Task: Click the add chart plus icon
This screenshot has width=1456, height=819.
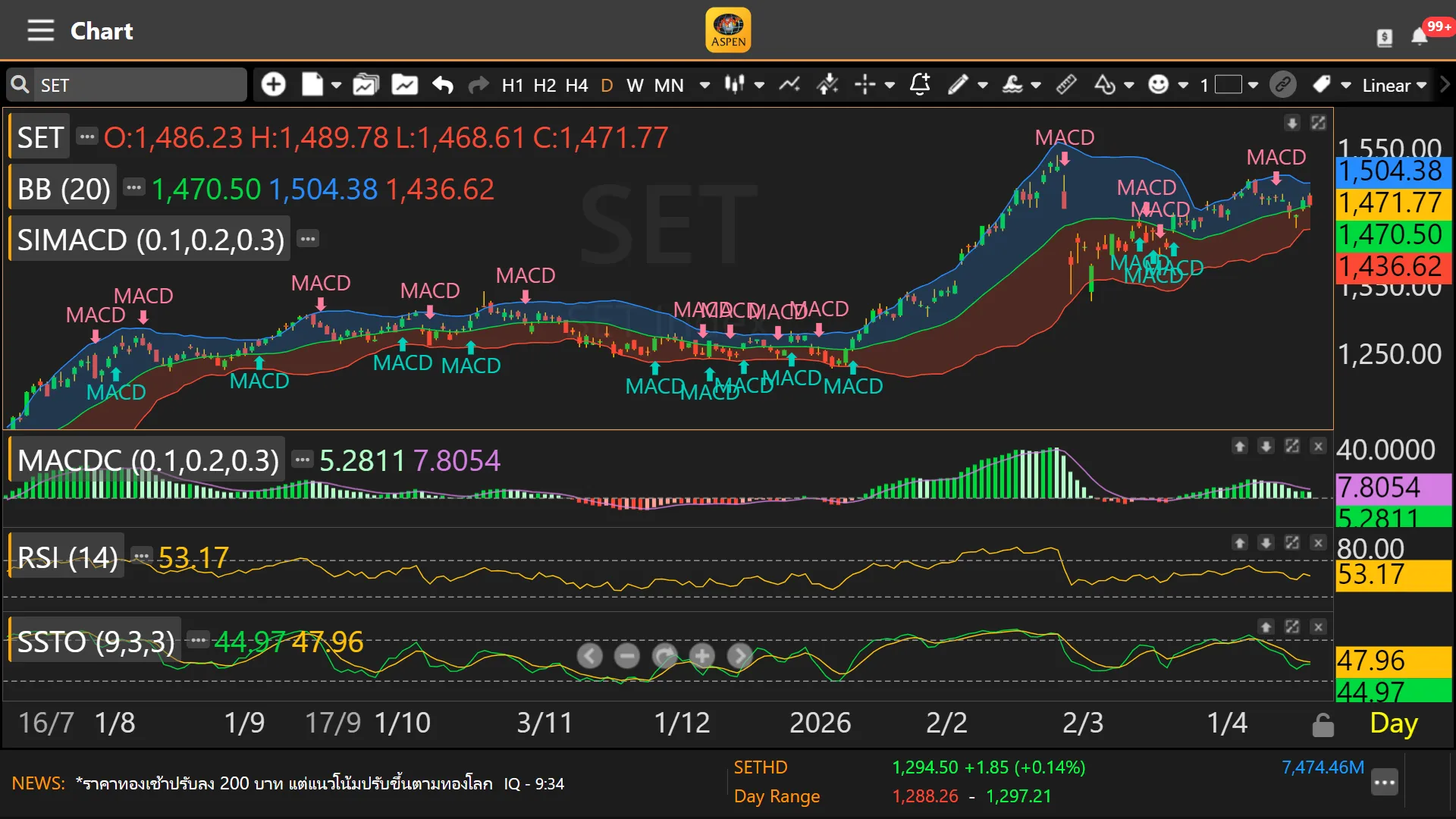Action: (273, 84)
